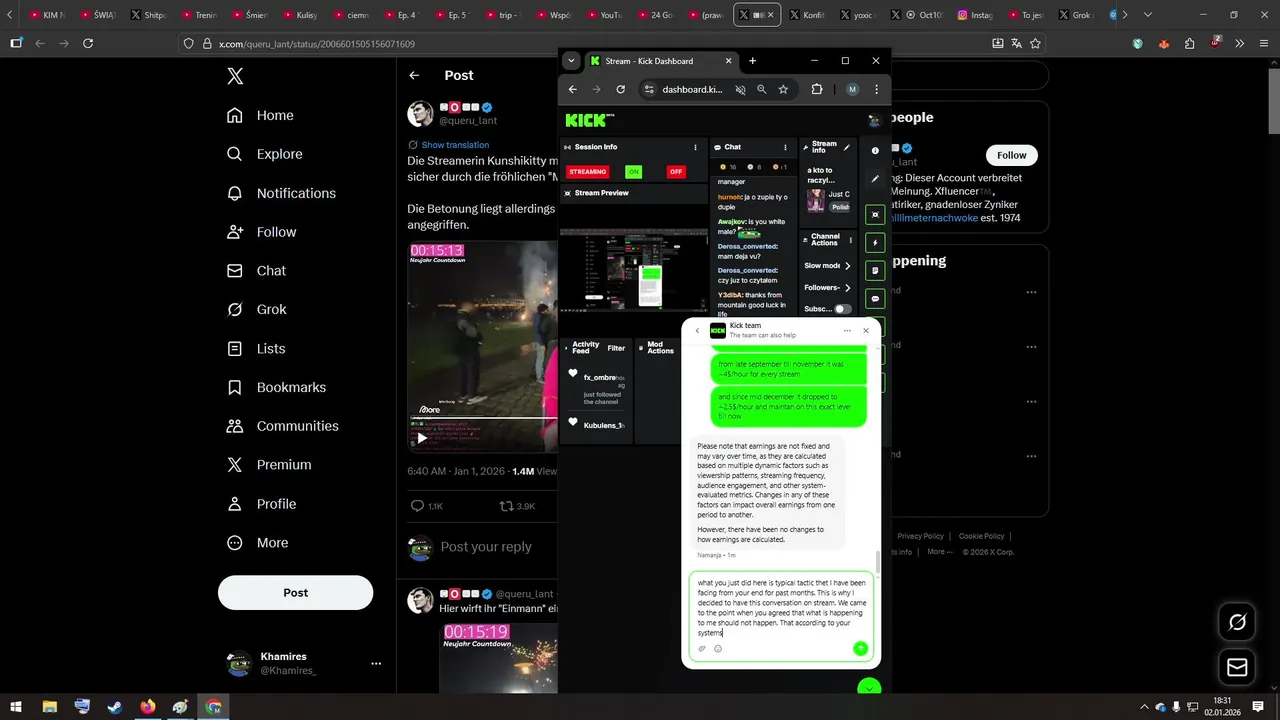Viewport: 1280px width, 720px height.
Task: Edit Stream Info with the pencil icon
Action: coord(847,147)
